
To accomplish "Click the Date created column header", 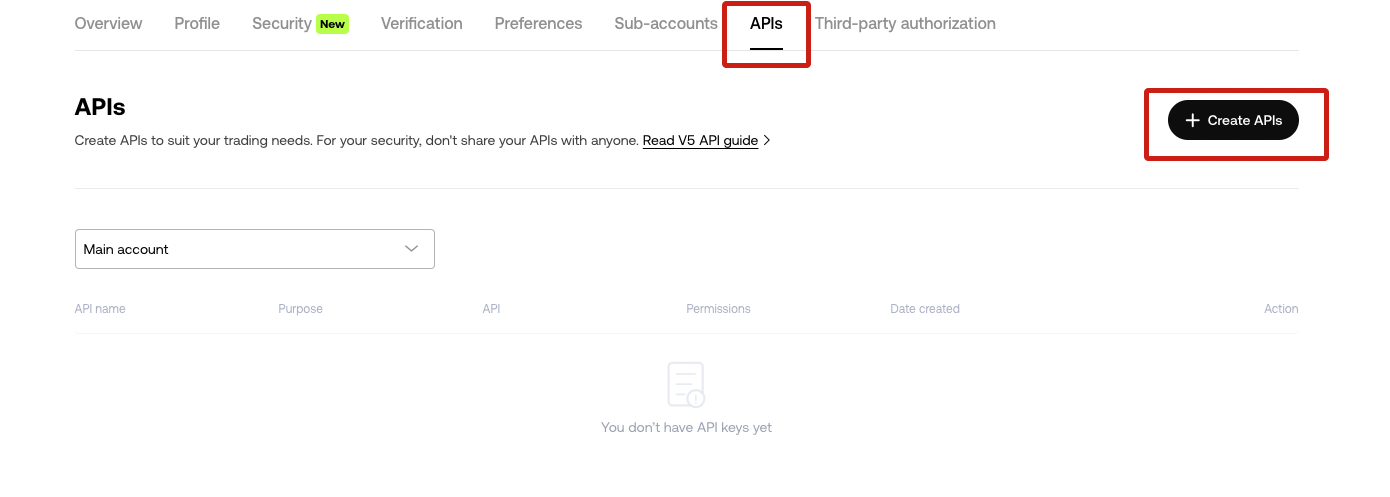I will point(925,309).
